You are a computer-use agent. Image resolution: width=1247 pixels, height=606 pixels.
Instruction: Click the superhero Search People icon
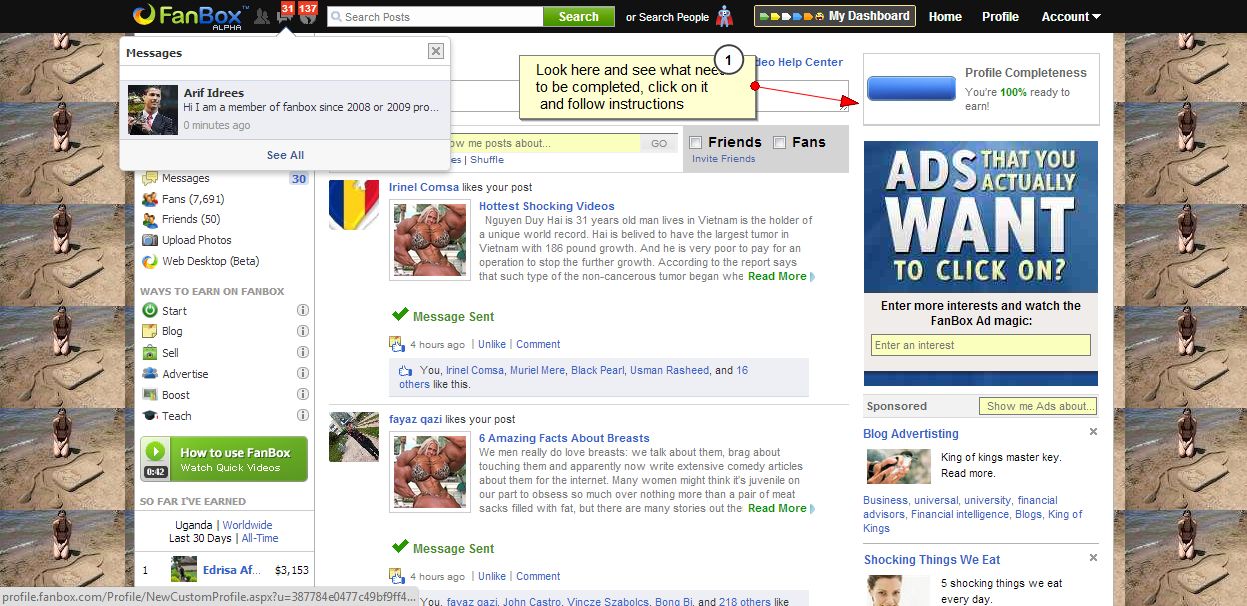724,16
